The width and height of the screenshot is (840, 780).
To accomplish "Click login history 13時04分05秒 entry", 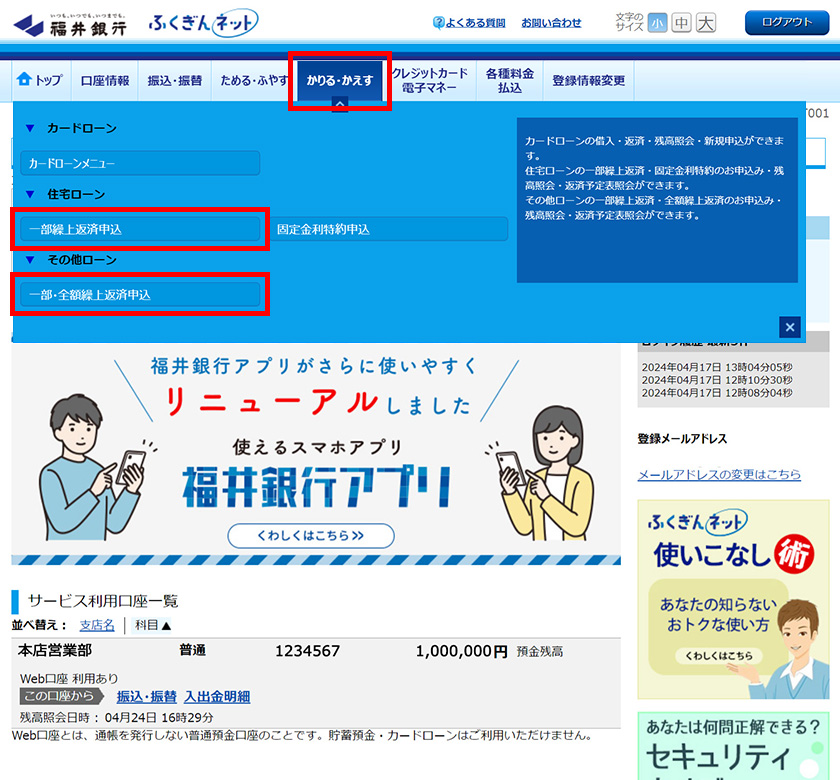I will (x=717, y=368).
